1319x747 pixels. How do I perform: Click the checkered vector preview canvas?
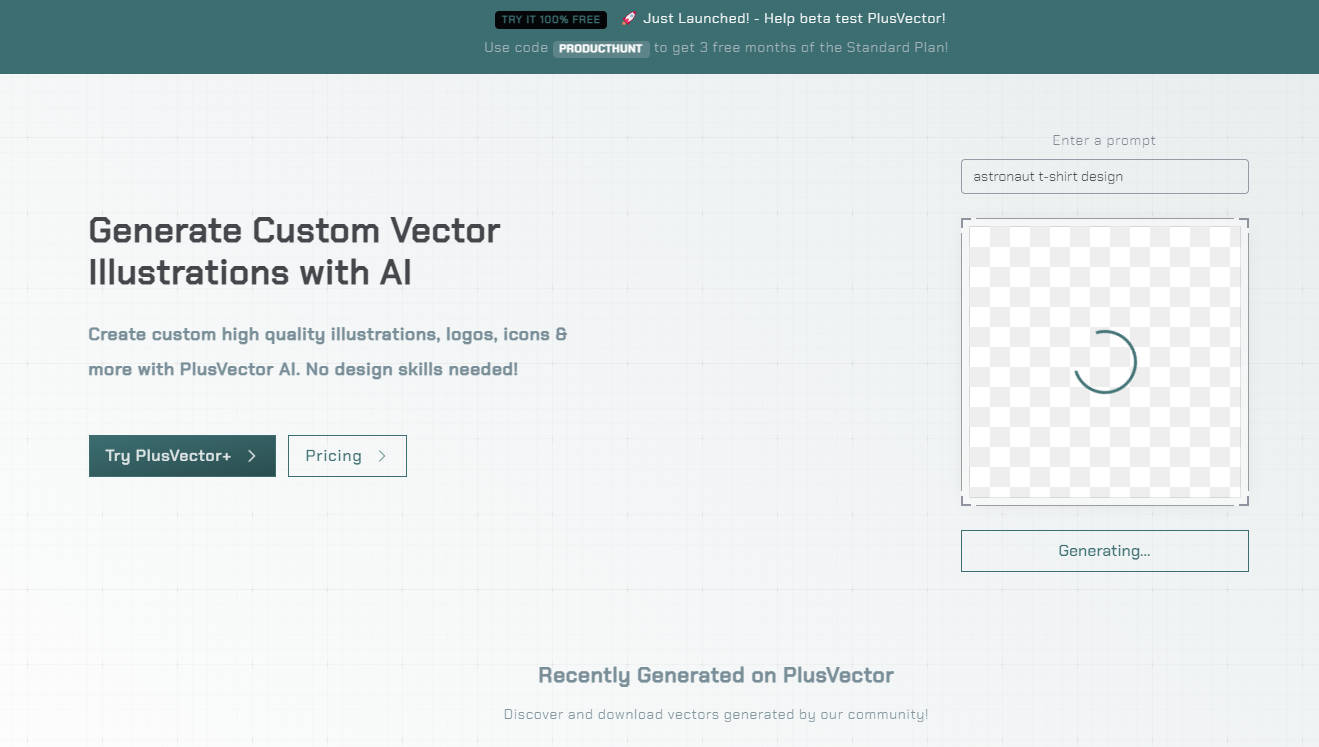click(1105, 362)
